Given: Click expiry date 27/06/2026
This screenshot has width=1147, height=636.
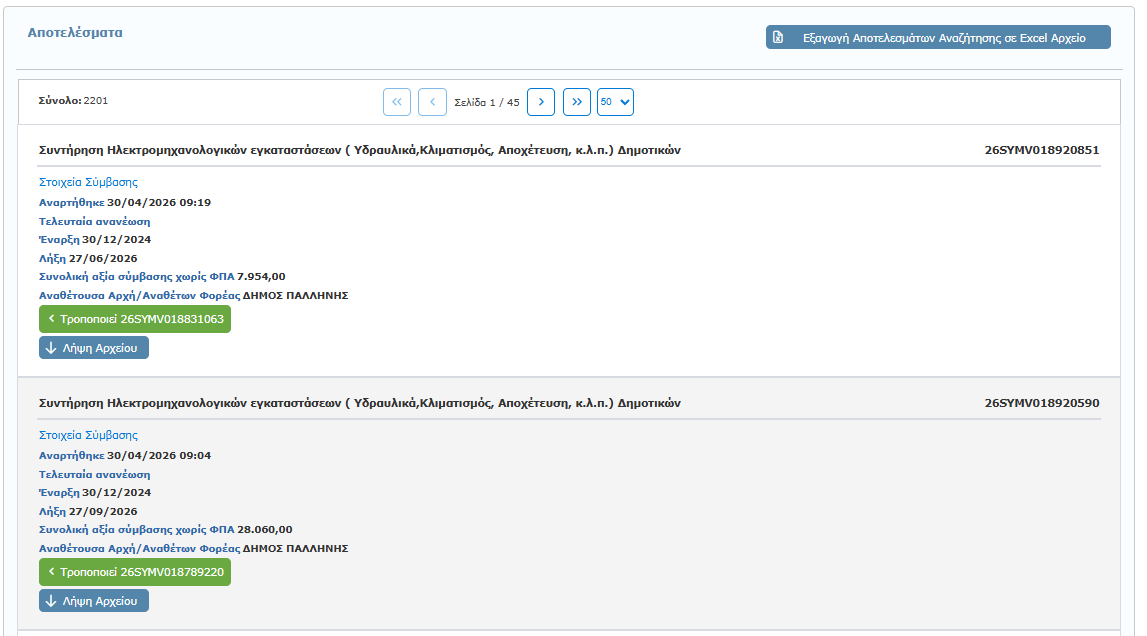Looking at the screenshot, I should [x=103, y=258].
